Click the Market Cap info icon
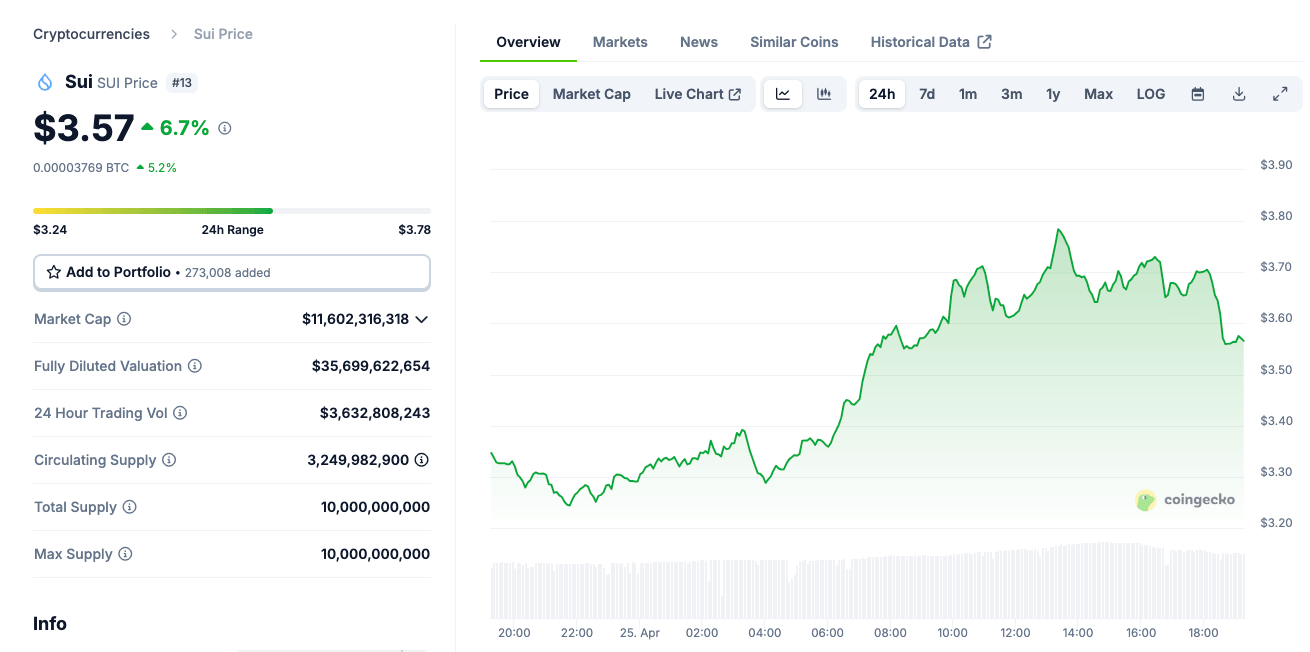The image size is (1310, 652). click(124, 319)
